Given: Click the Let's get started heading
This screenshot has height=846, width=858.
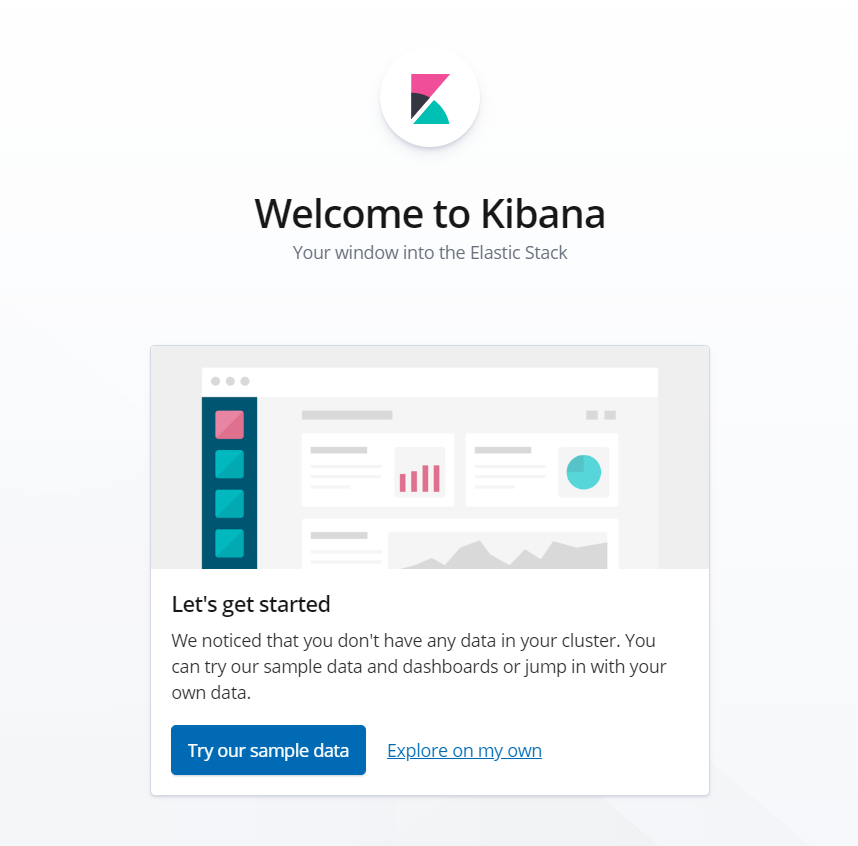Looking at the screenshot, I should coord(251,604).
